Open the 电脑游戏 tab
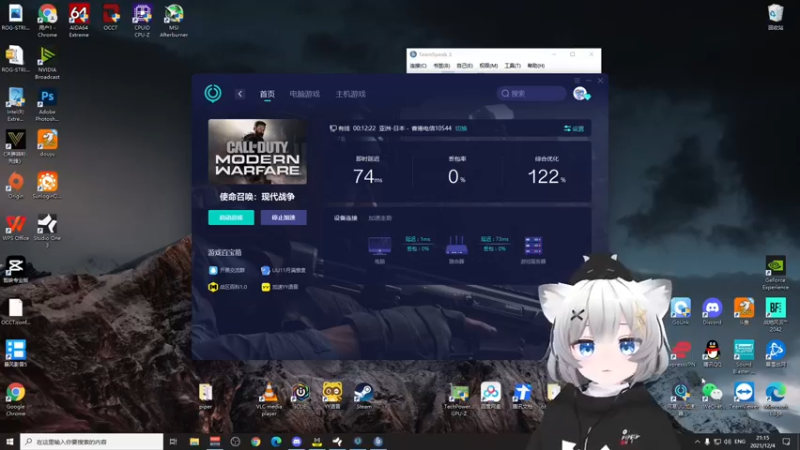The height and width of the screenshot is (450, 800). pyautogui.click(x=305, y=94)
